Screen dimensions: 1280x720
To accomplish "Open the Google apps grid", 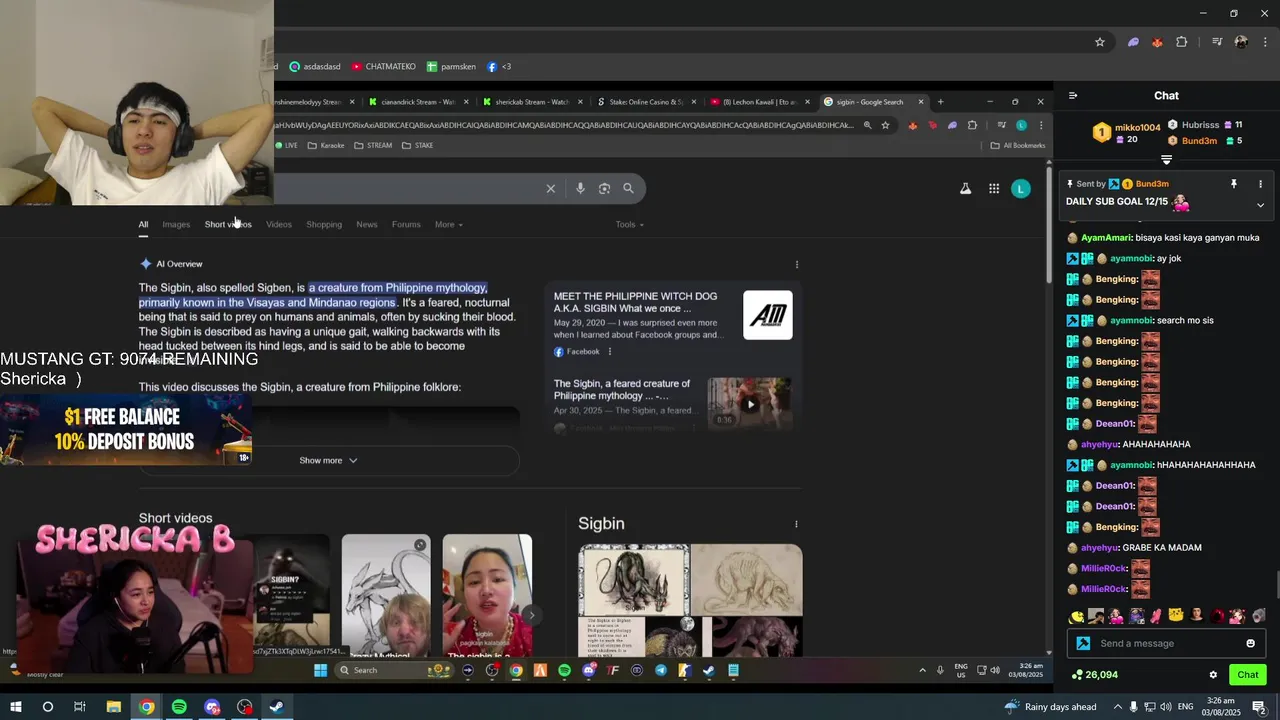I will tap(994, 188).
